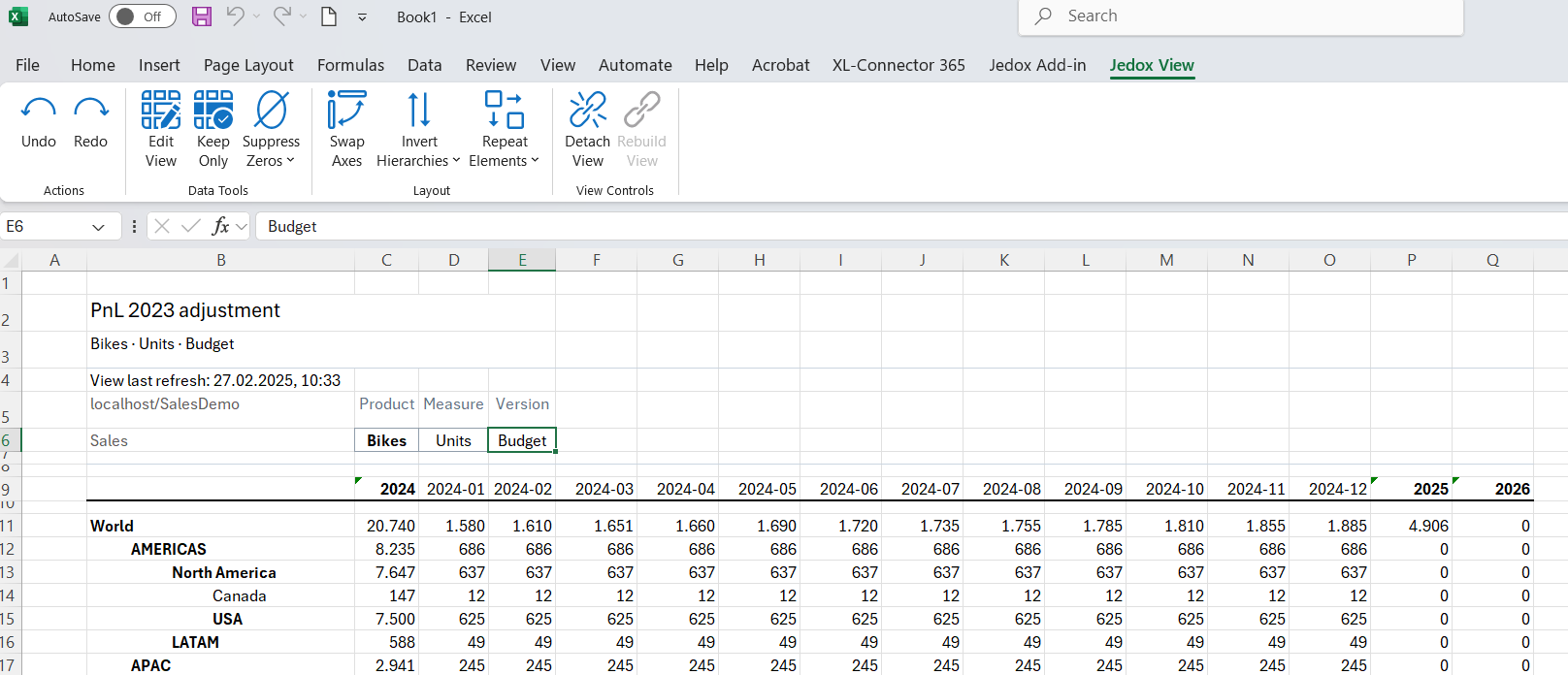Viewport: 1568px width, 675px height.
Task: Click the Edit View icon
Action: tap(161, 111)
